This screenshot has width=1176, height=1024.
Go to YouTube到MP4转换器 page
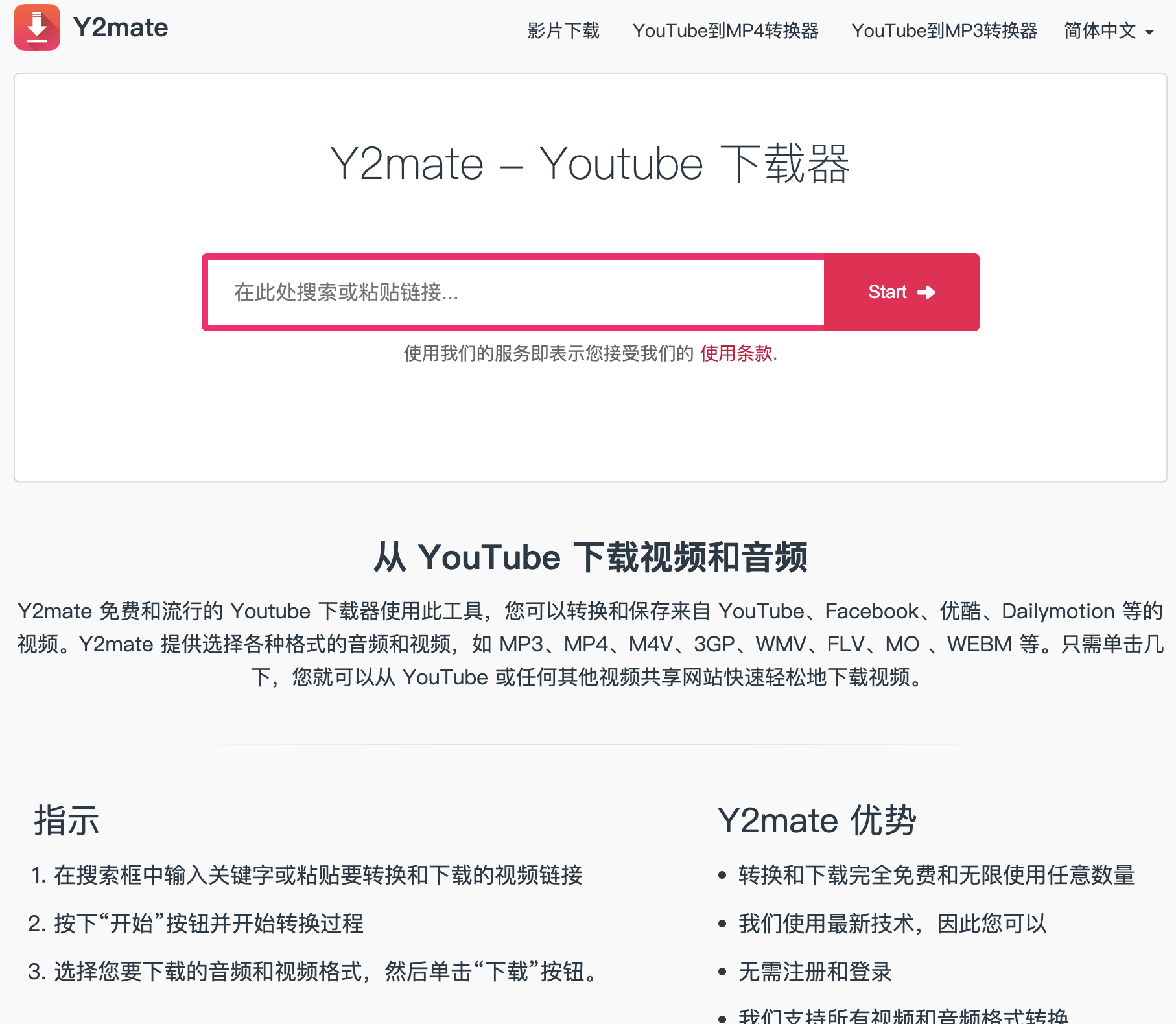pos(725,30)
